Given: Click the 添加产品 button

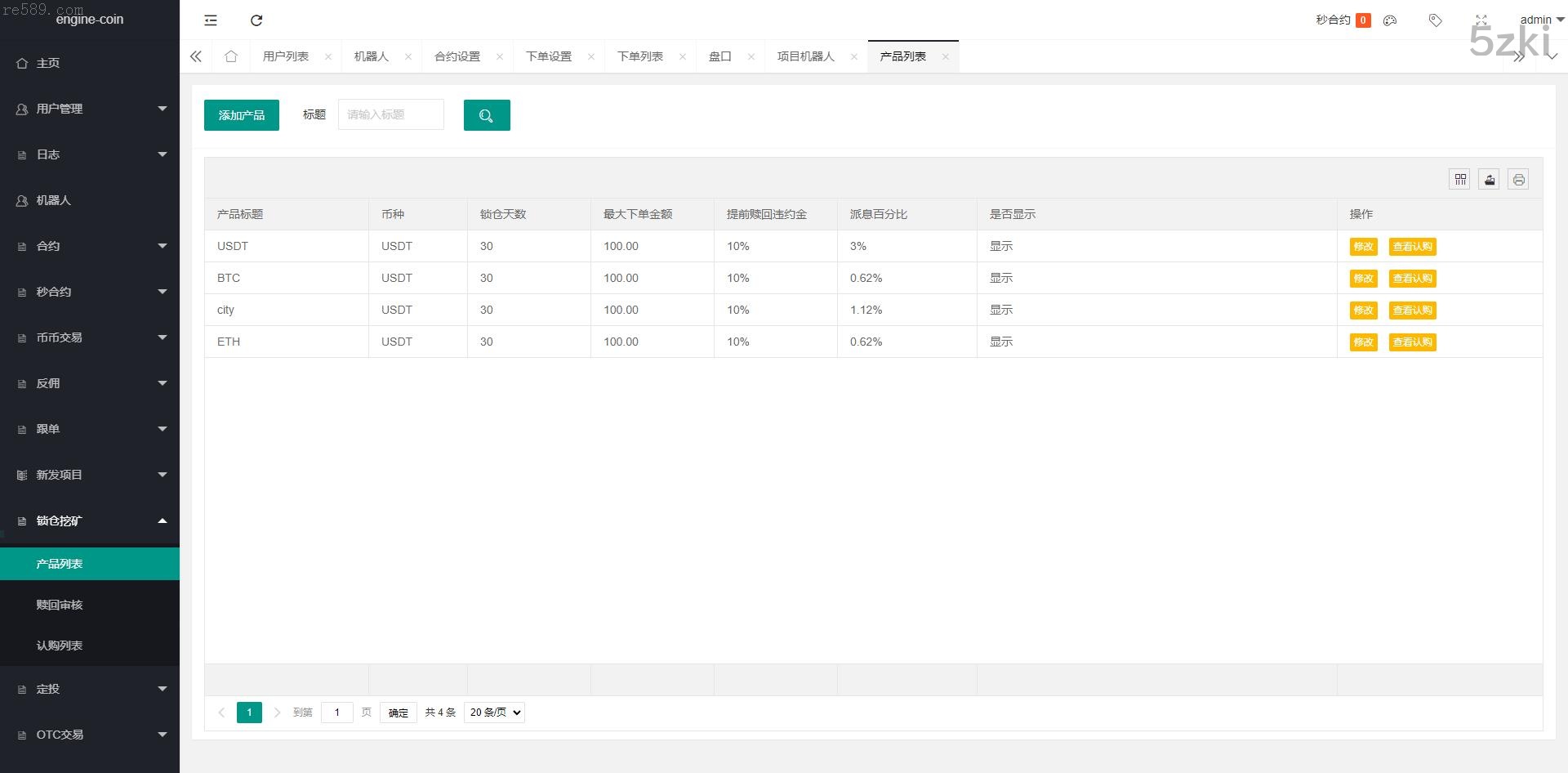Looking at the screenshot, I should [x=242, y=115].
